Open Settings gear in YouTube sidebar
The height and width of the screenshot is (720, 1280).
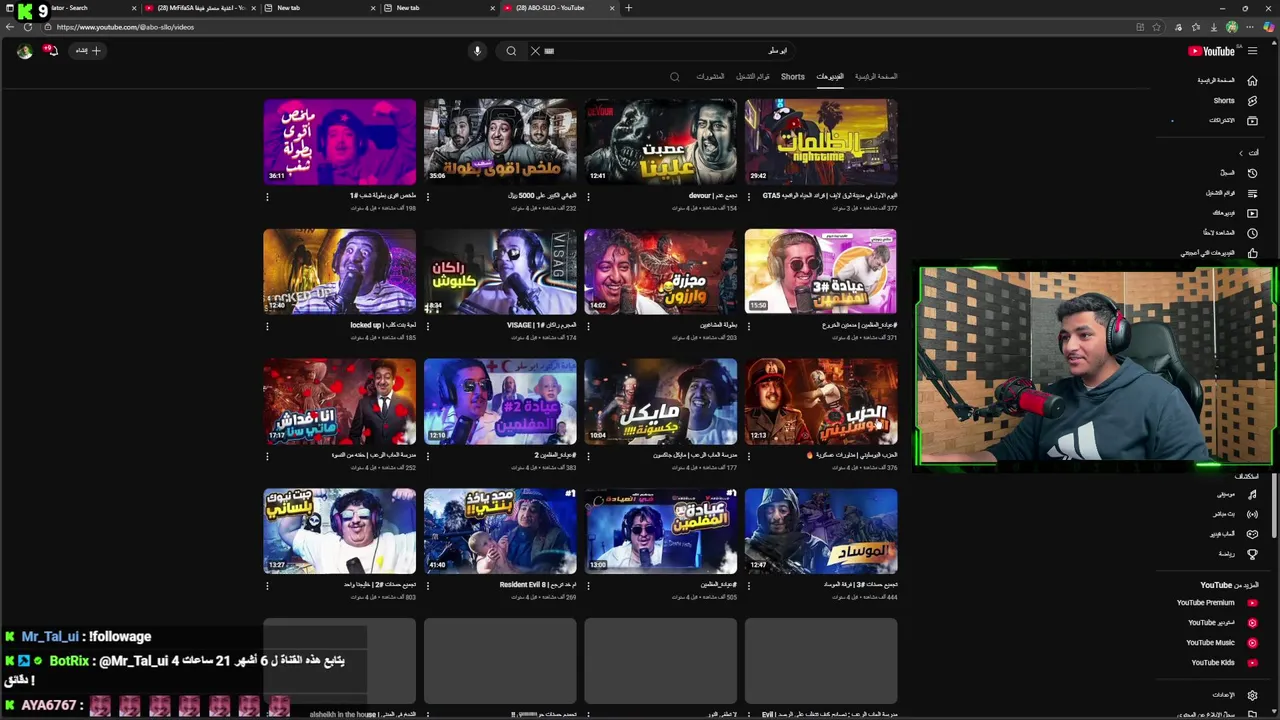(x=1252, y=695)
